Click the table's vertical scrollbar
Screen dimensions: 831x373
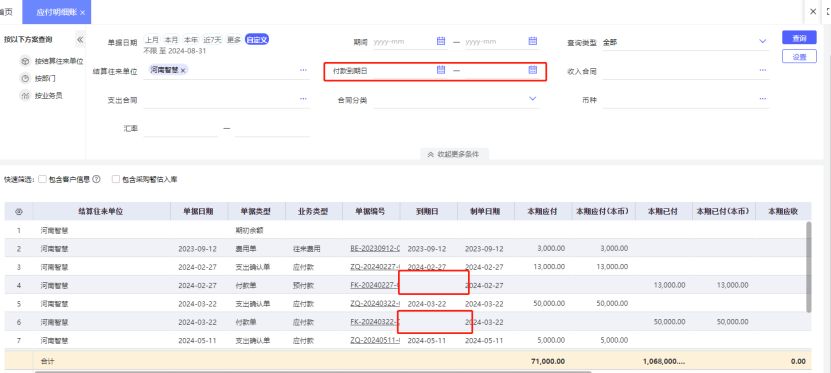pos(808,267)
